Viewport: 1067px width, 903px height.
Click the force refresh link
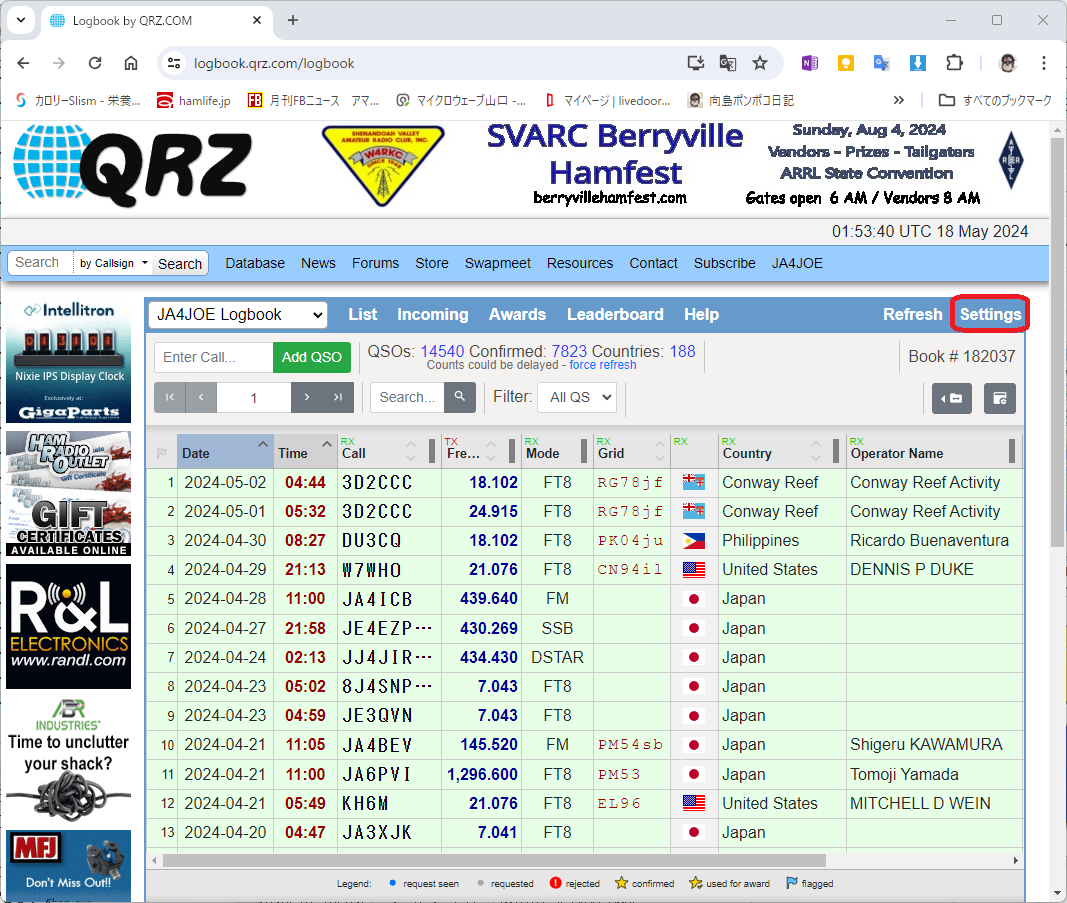tap(603, 365)
